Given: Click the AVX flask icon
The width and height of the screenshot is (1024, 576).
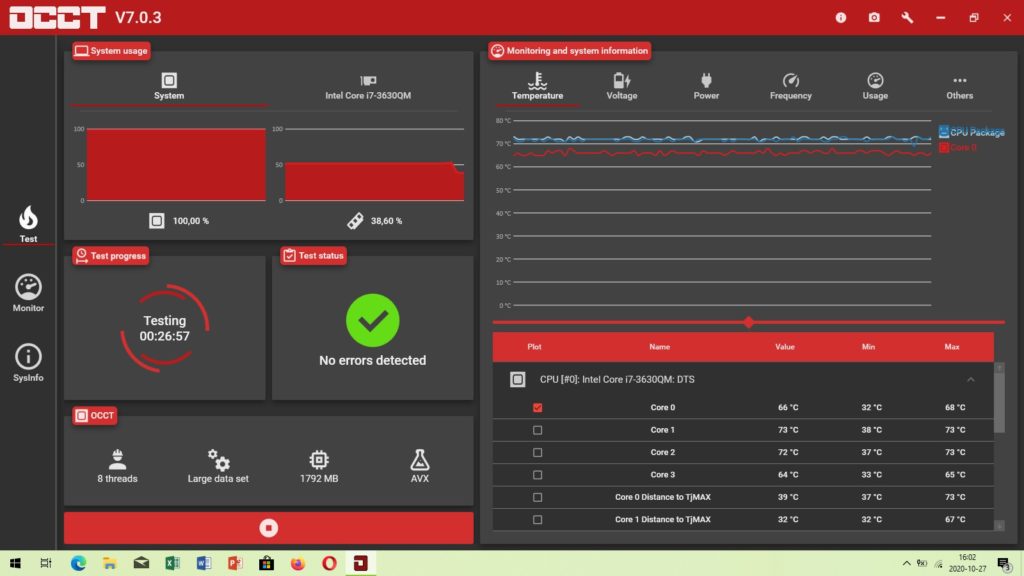Looking at the screenshot, I should tap(420, 460).
